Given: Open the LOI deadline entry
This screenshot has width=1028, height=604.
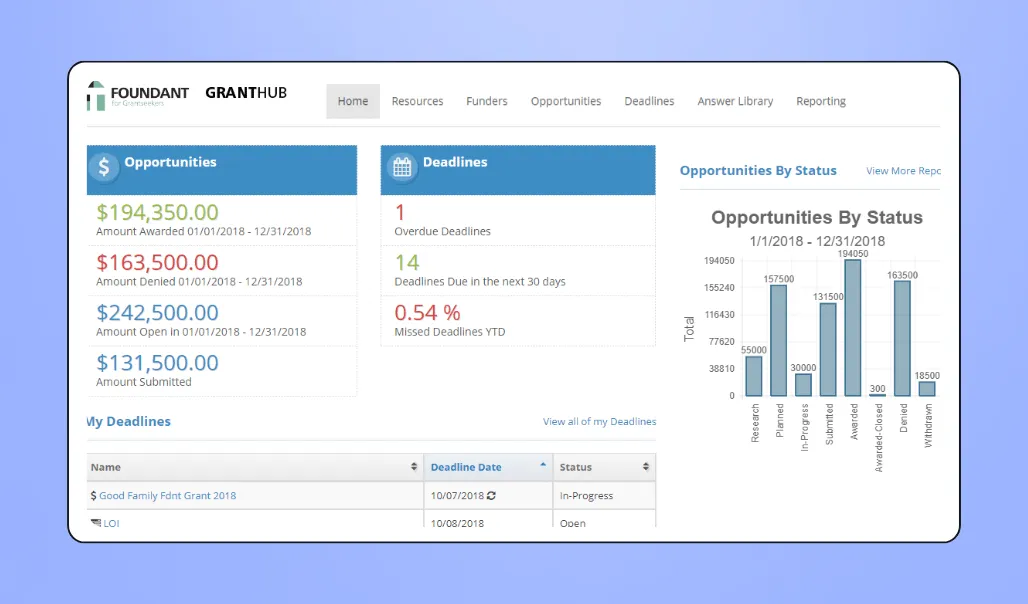Looking at the screenshot, I should tap(110, 522).
